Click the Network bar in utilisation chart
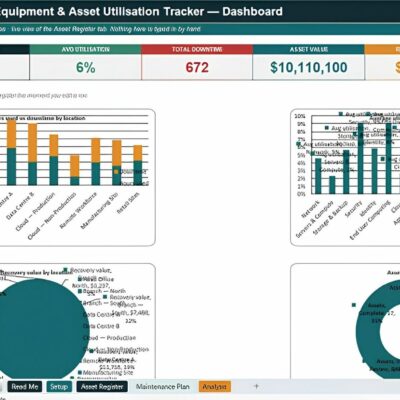The image size is (400, 400). point(318,176)
